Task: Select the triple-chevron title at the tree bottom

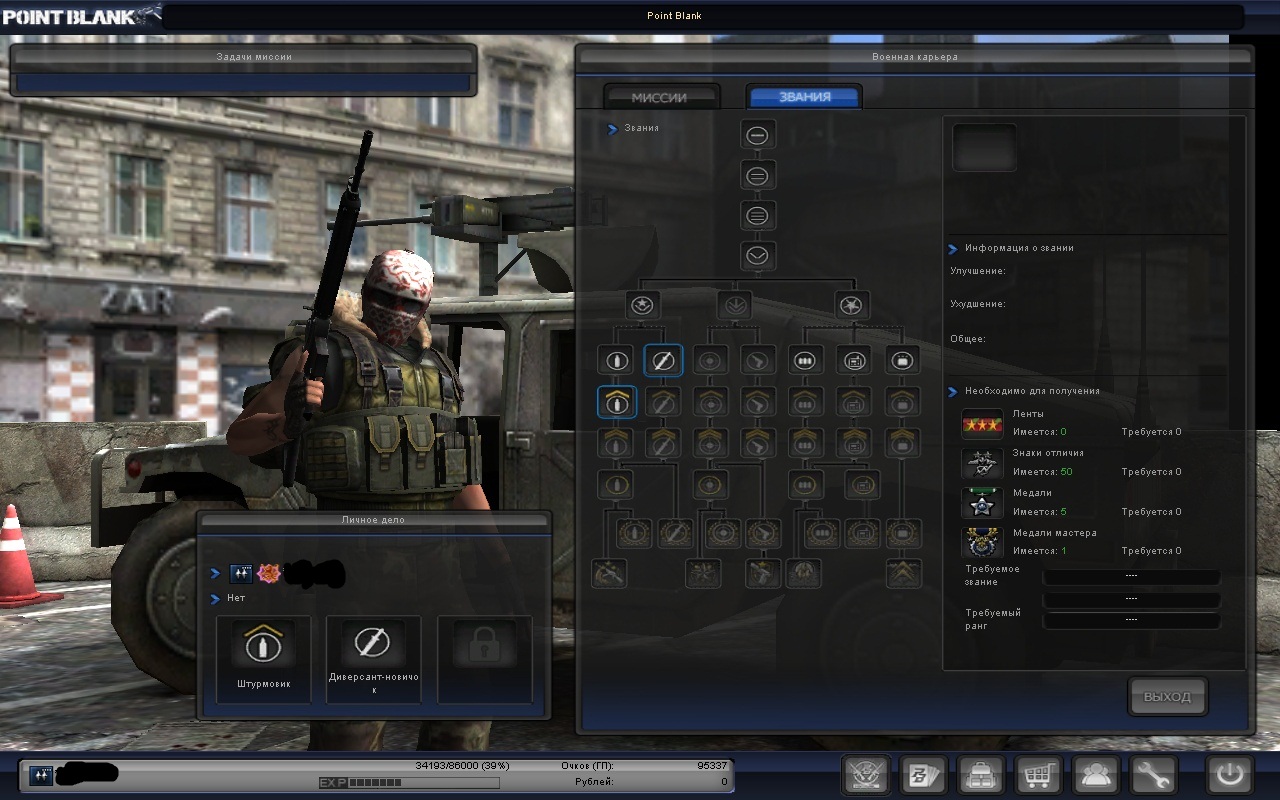Action: pos(903,573)
